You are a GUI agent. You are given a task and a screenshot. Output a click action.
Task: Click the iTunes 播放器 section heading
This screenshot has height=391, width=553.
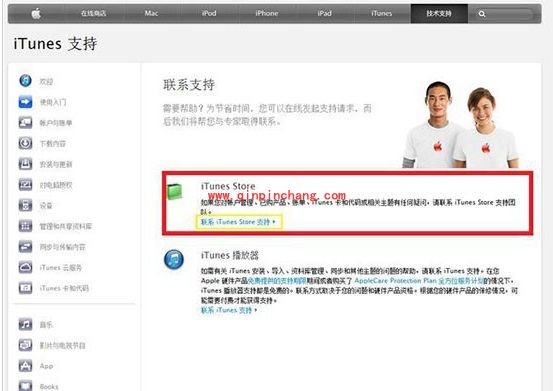tap(230, 255)
